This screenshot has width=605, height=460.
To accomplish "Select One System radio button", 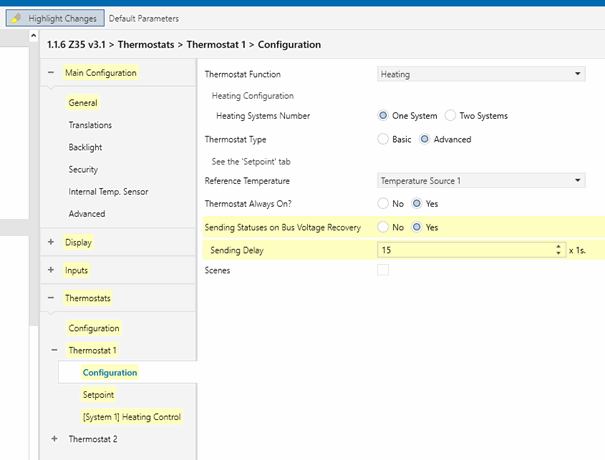I will point(383,115).
